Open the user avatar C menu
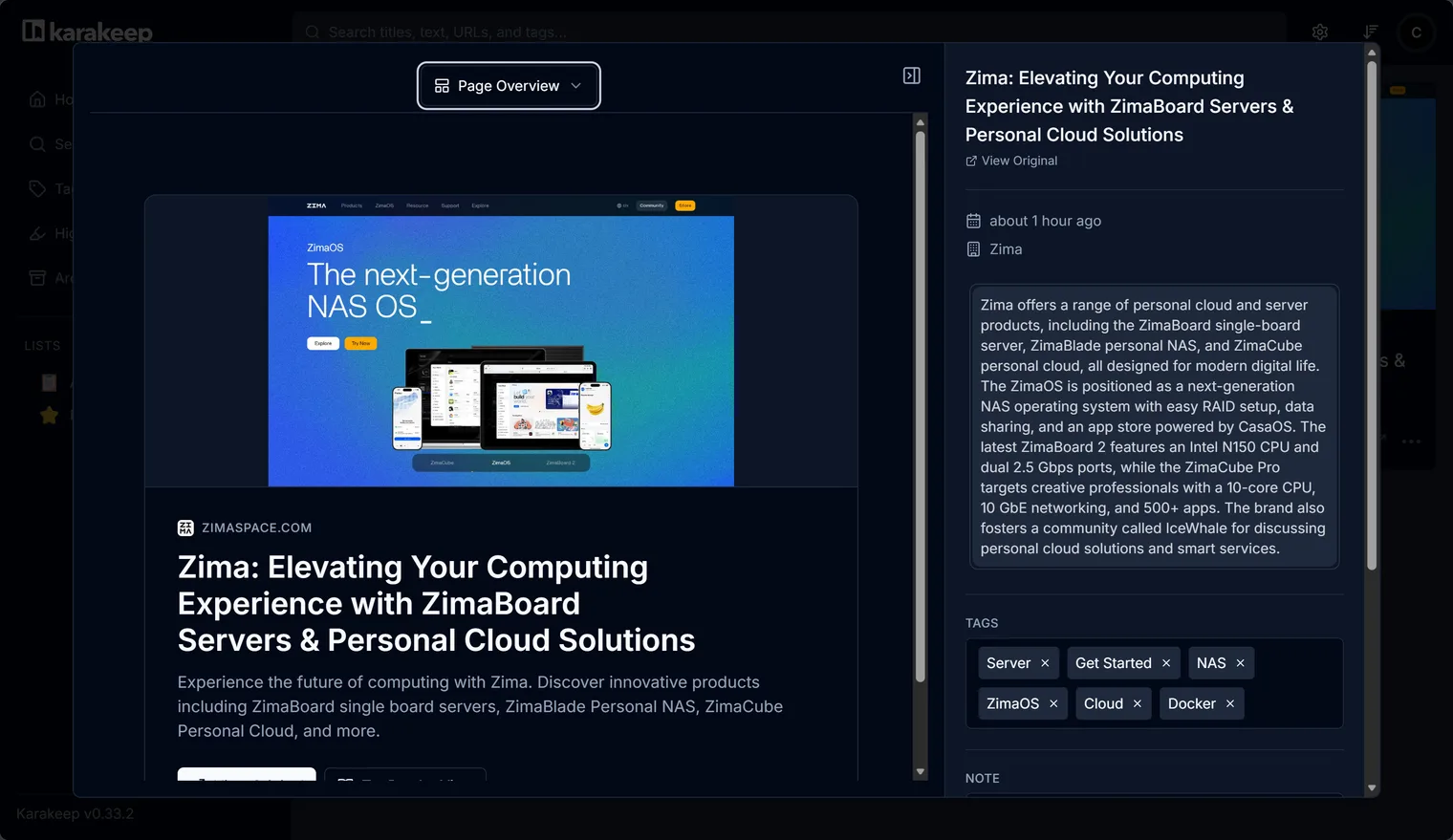 click(1416, 32)
